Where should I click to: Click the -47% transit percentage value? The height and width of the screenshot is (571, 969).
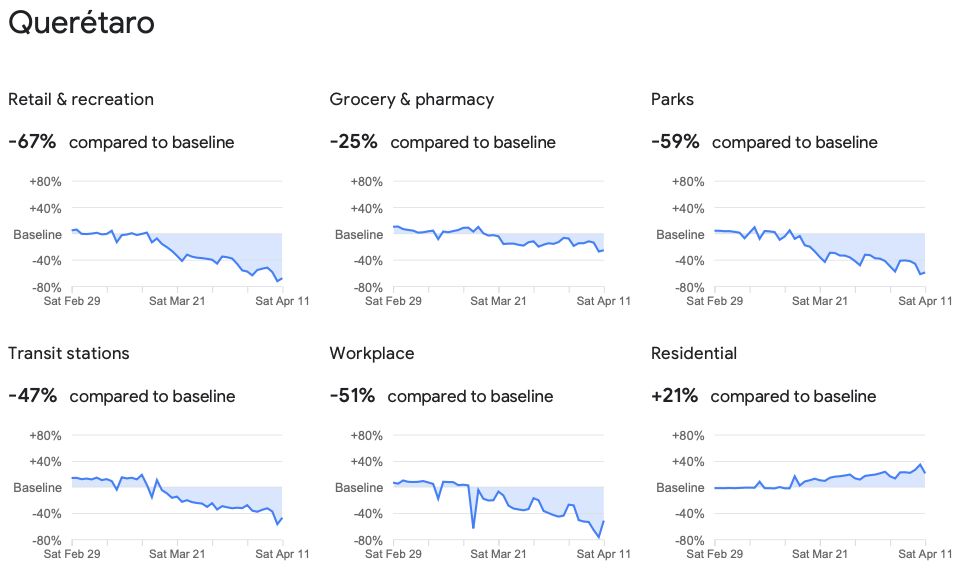tap(33, 395)
